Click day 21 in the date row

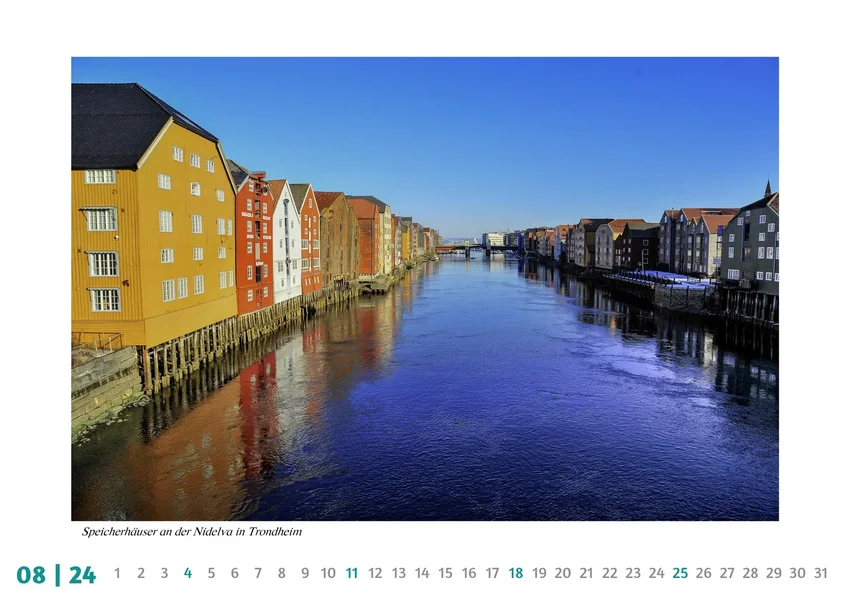586,573
